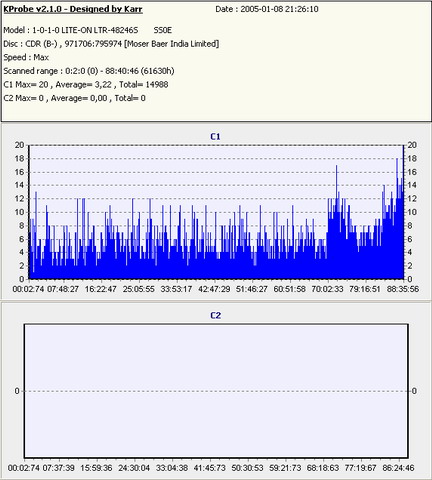The image size is (432, 480).
Task: Click C1 axis time label 70:02:33
Action: [327, 289]
